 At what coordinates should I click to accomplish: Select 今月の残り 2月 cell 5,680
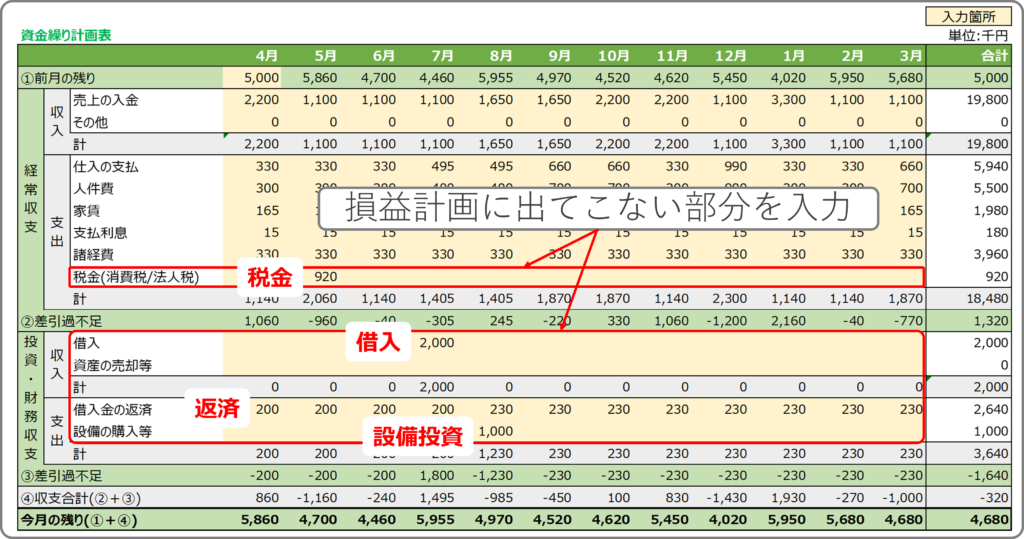coord(846,520)
